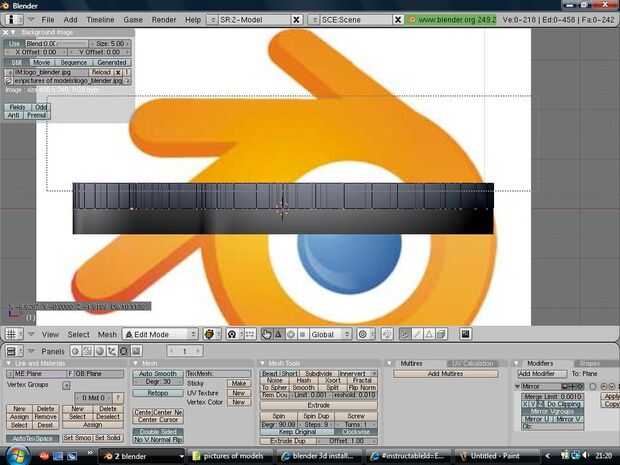Toggle the Use background image button
Viewport: 620px width, 465px height.
14,43
